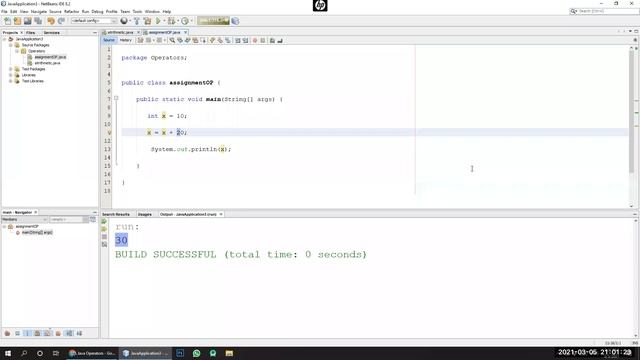Image resolution: width=640 pixels, height=360 pixels.
Task: Click the Comment icon in the editor toolbar
Action: (272, 40)
